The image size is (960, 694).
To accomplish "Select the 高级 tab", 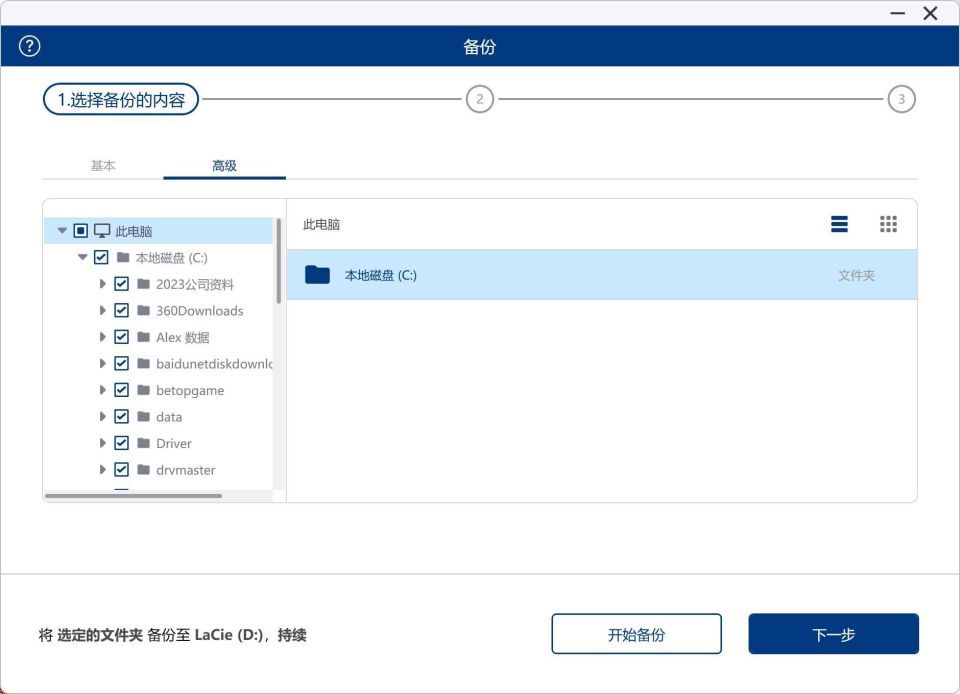I will click(225, 166).
